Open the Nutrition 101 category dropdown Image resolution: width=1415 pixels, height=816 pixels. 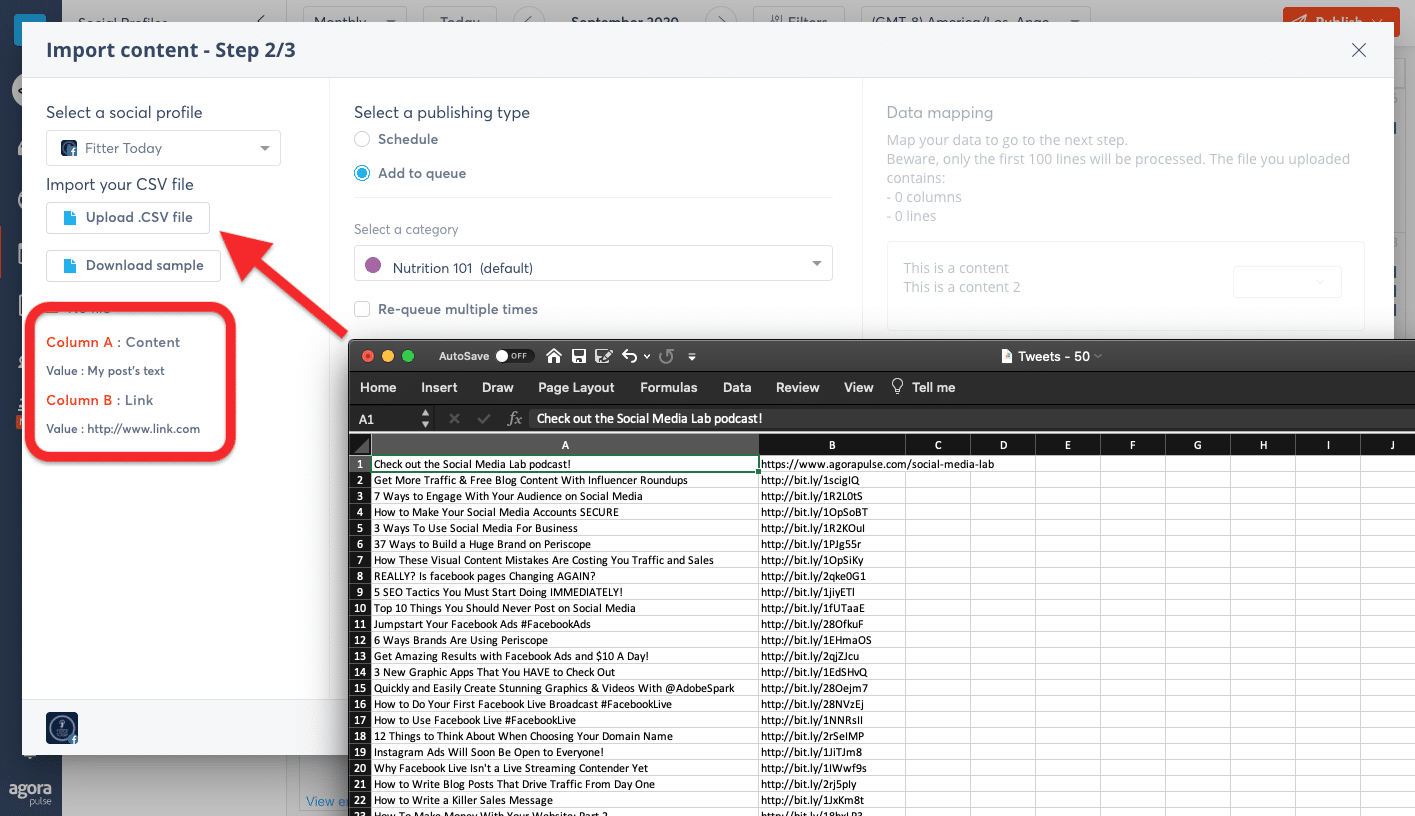[x=593, y=264]
